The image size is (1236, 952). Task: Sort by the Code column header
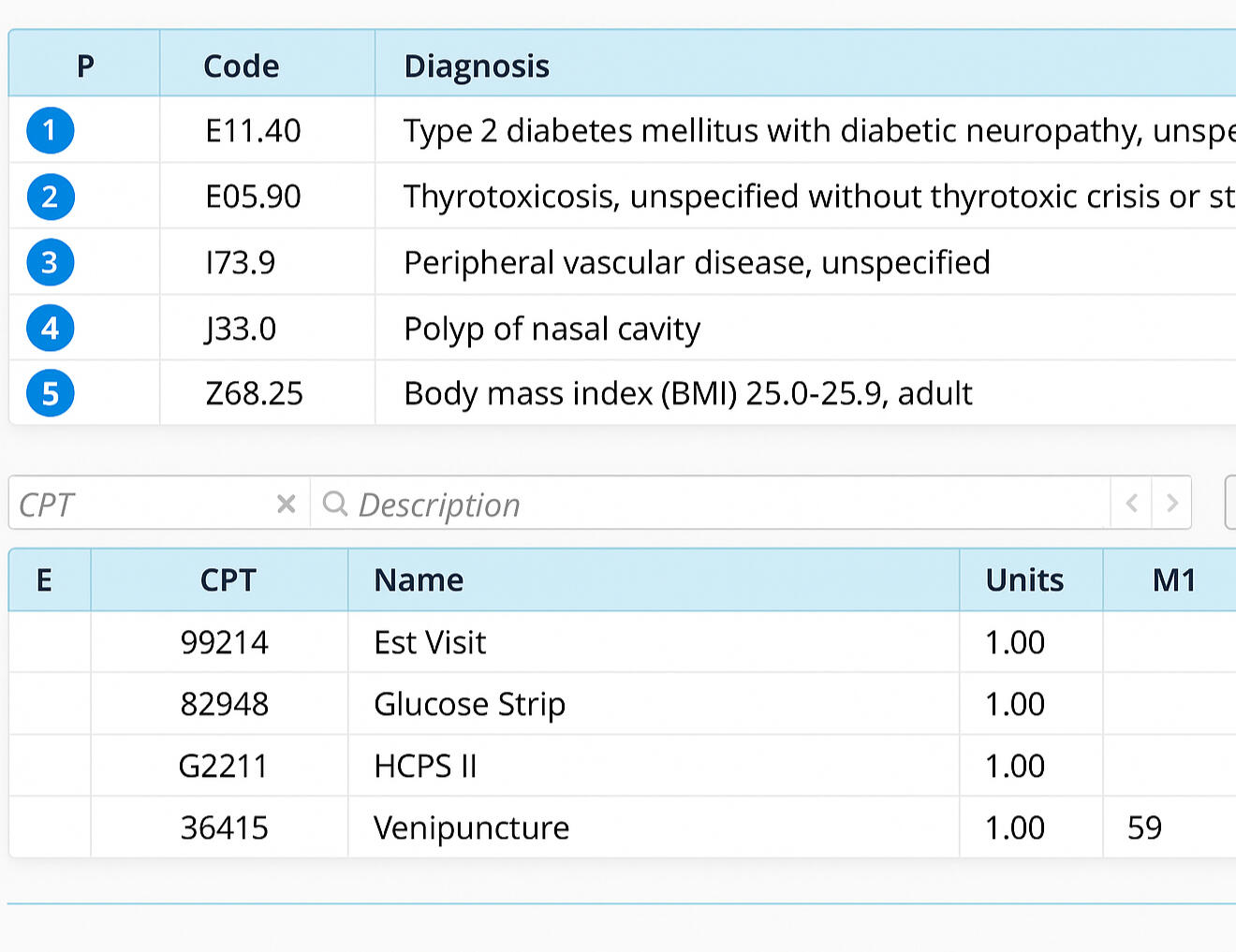241,66
